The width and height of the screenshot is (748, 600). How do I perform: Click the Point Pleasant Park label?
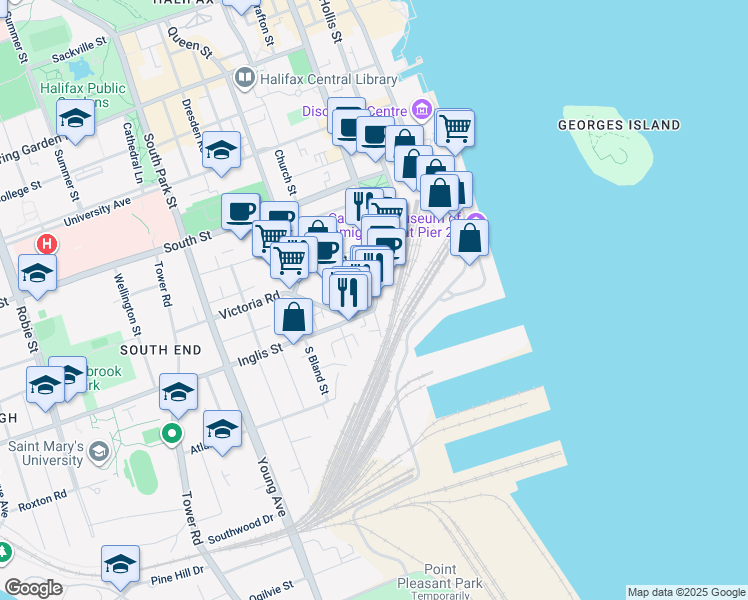[x=440, y=576]
